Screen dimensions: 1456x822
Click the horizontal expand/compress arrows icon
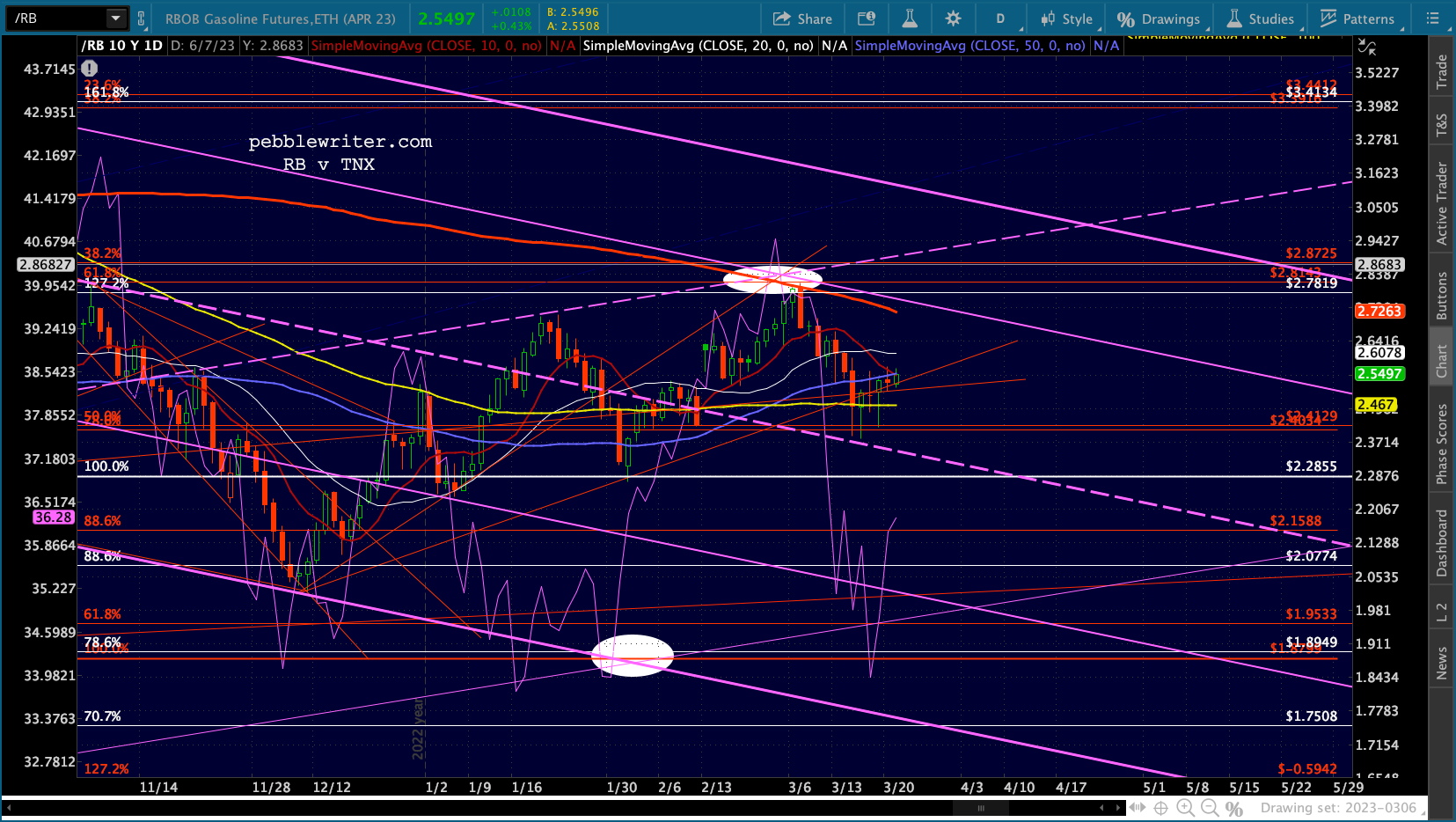pos(1138,808)
